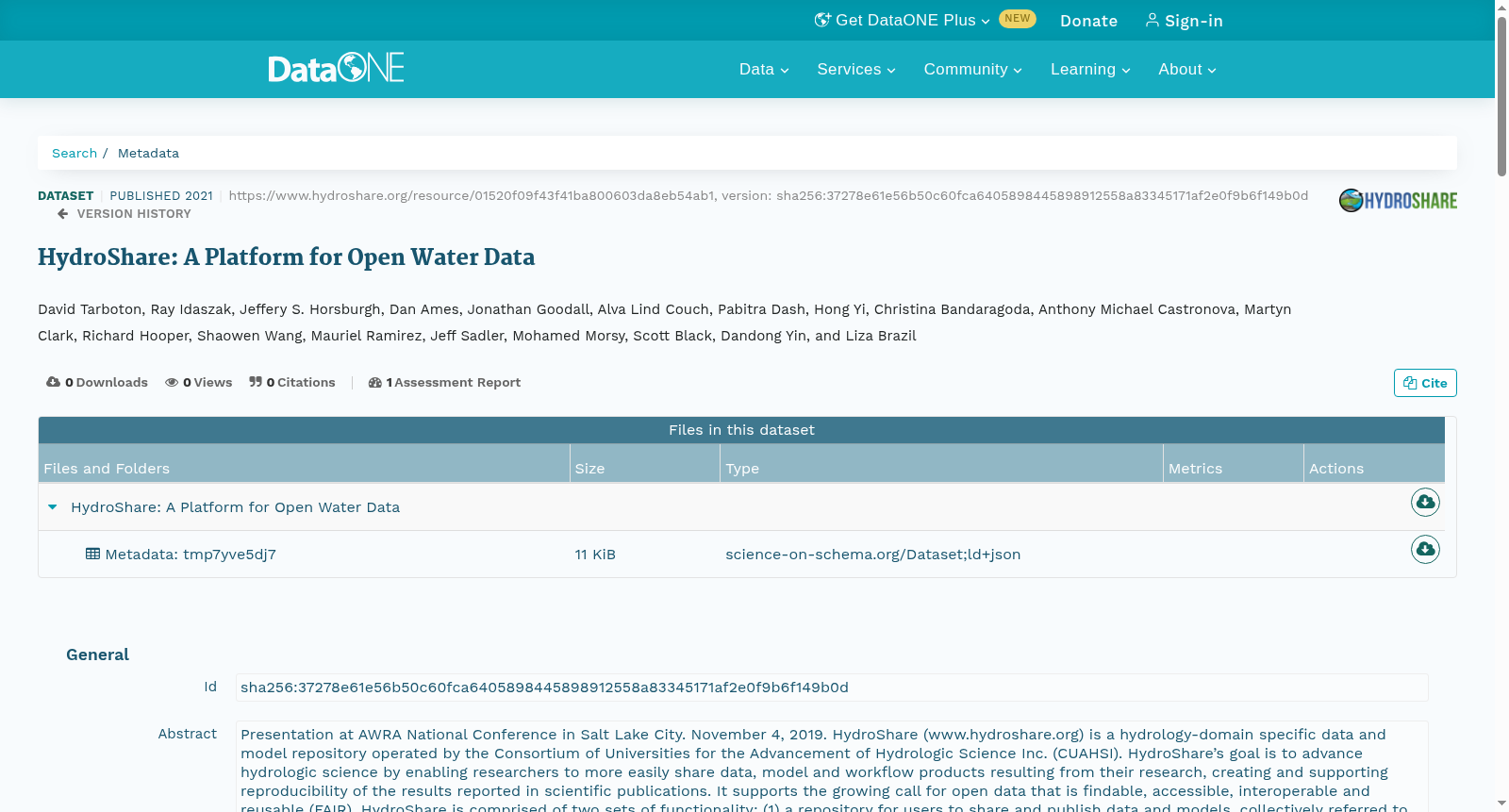Click the scrollbar down arrow
This screenshot has width=1509, height=812.
[1501, 804]
